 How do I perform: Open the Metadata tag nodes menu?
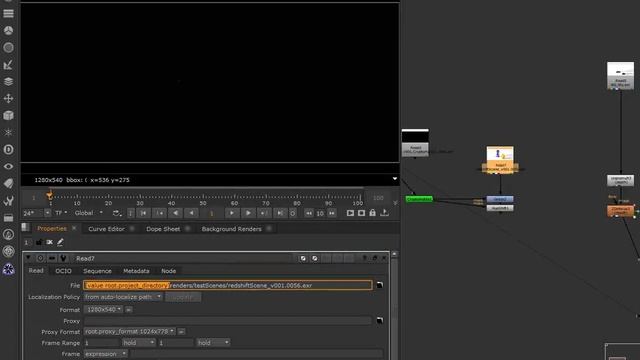[8, 183]
